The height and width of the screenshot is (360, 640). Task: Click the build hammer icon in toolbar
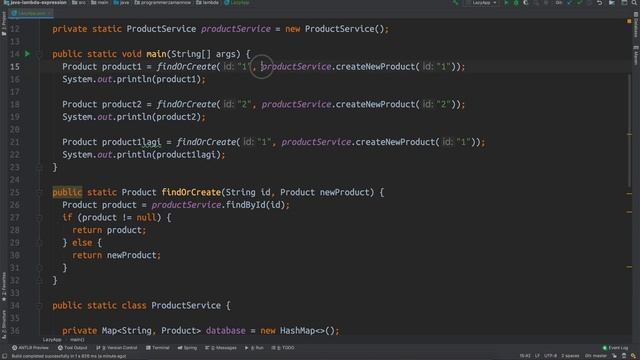click(455, 3)
